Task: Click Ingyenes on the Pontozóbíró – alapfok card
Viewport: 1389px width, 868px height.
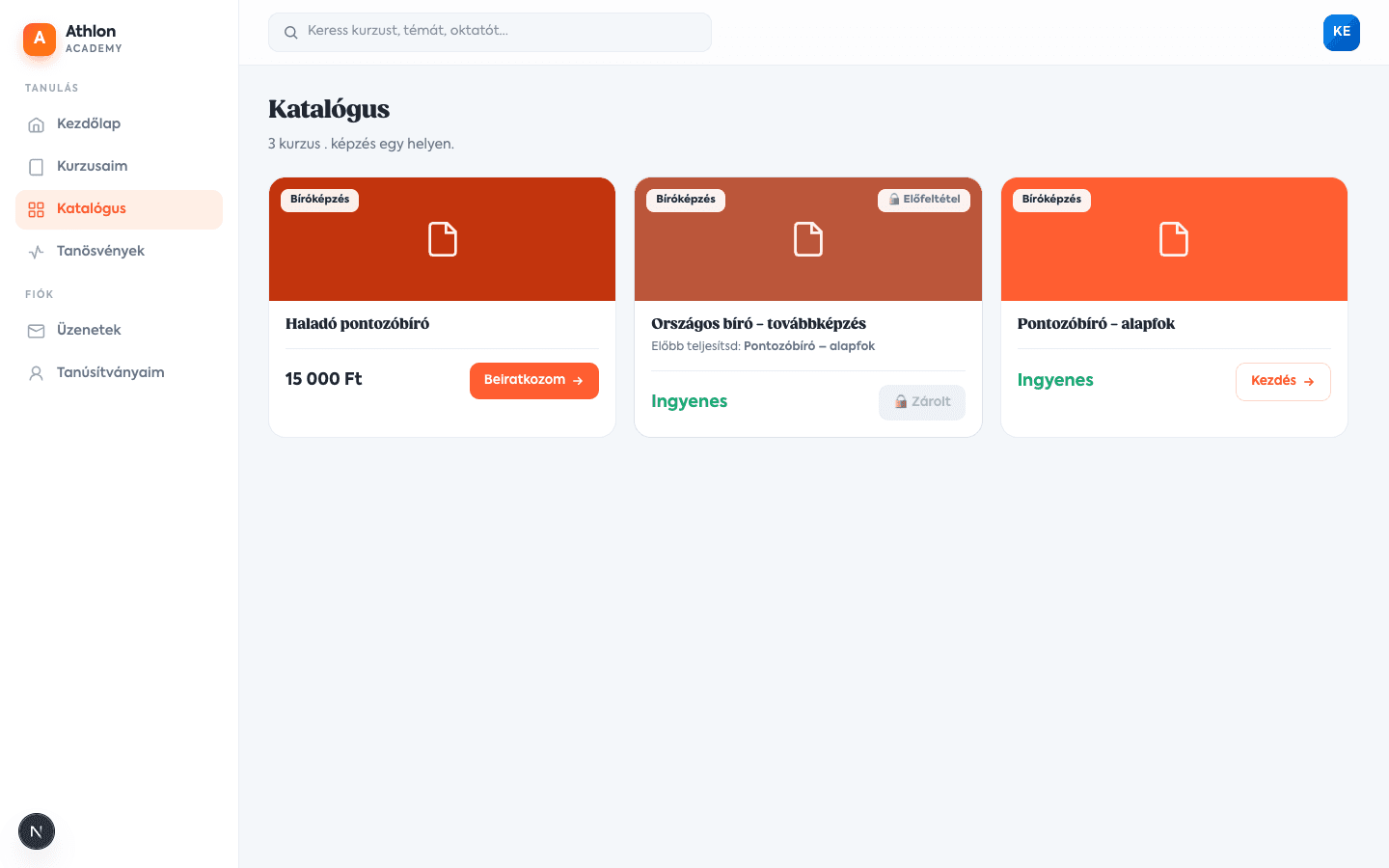Action: click(x=1055, y=381)
